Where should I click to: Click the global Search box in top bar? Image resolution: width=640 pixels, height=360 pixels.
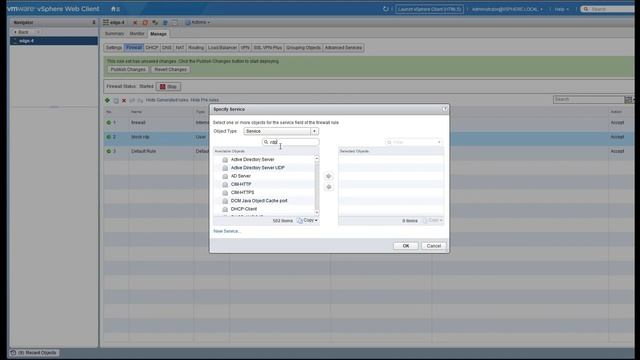(x=609, y=9)
